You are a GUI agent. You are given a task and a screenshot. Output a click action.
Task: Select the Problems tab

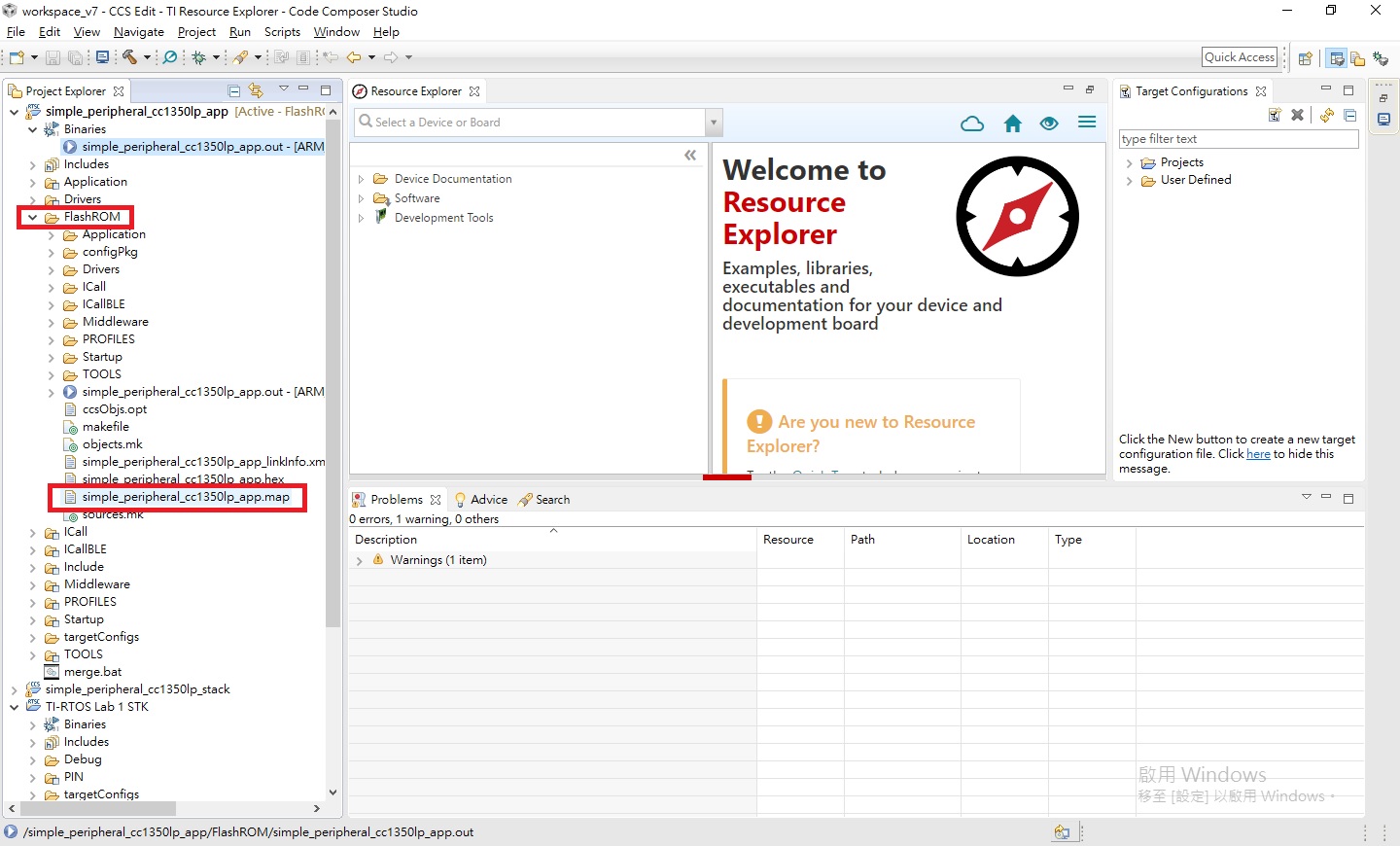[x=397, y=500]
